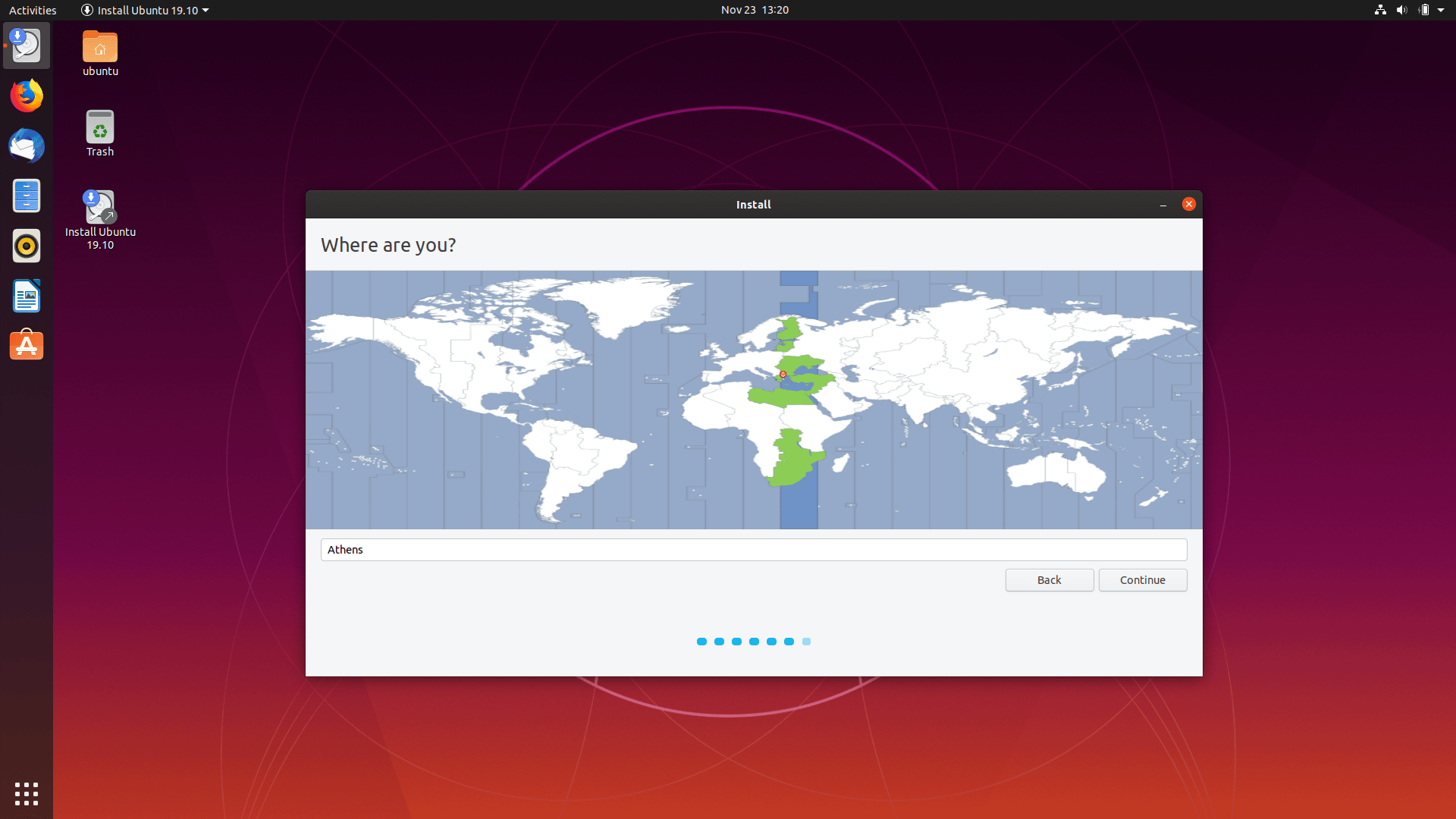This screenshot has height=819, width=1456.
Task: Open the Activities overview
Action: (33, 10)
